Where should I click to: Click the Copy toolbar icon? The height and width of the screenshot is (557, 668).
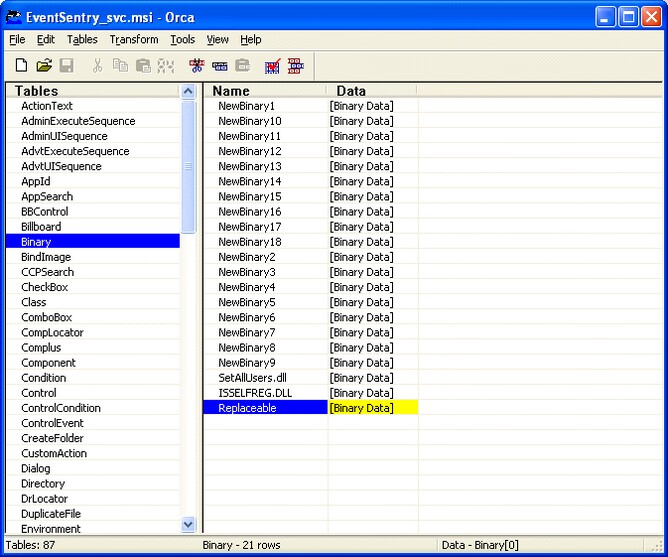(121, 66)
